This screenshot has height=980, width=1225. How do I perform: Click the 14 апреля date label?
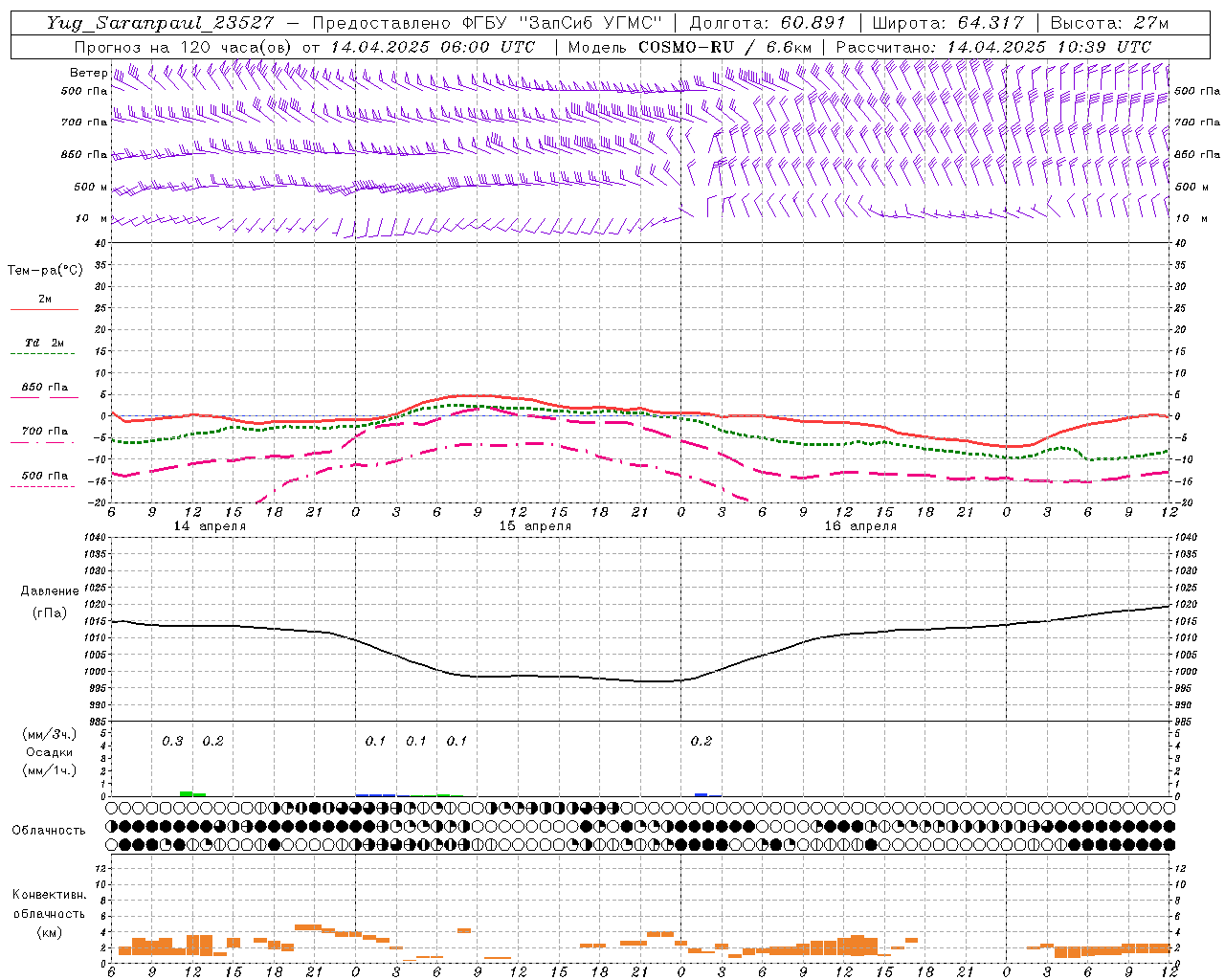pos(210,526)
